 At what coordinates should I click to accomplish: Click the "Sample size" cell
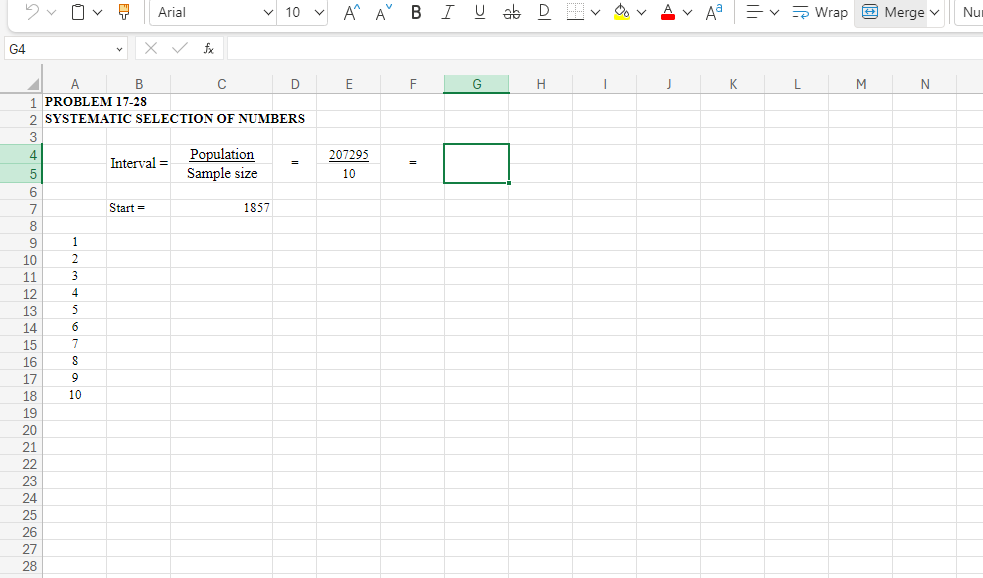[x=222, y=173]
